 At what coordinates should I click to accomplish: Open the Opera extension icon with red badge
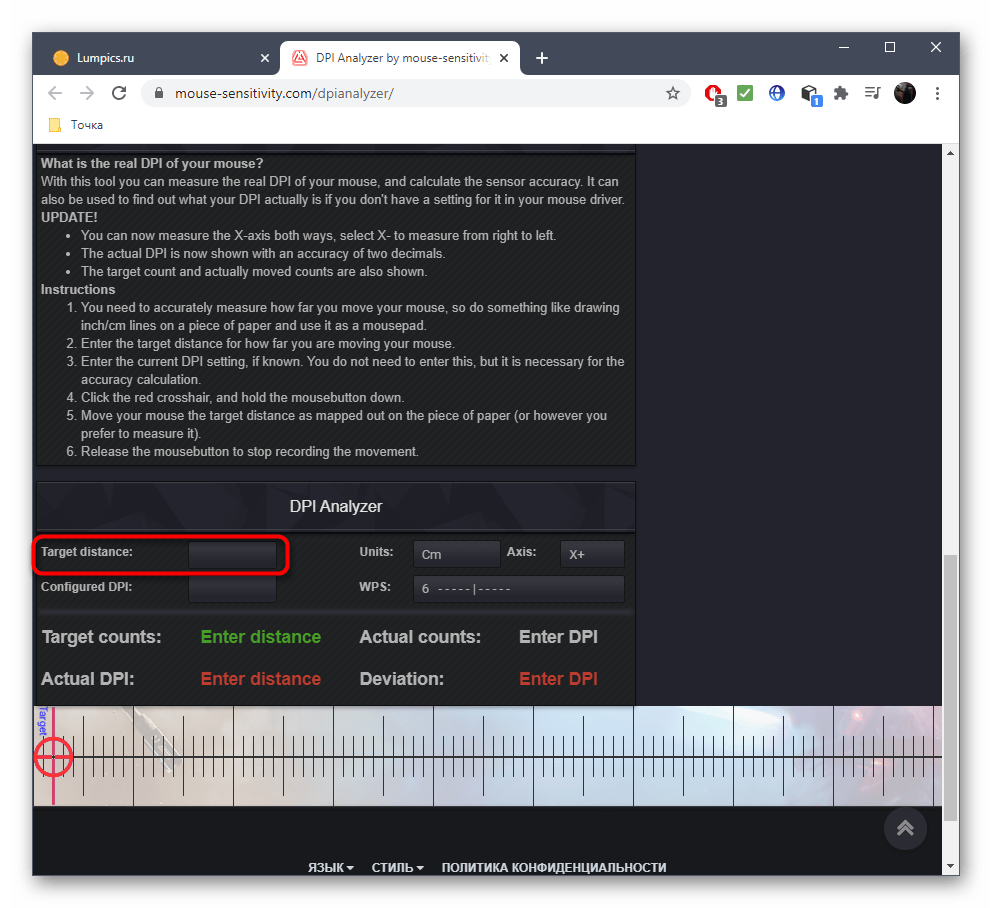tap(714, 93)
